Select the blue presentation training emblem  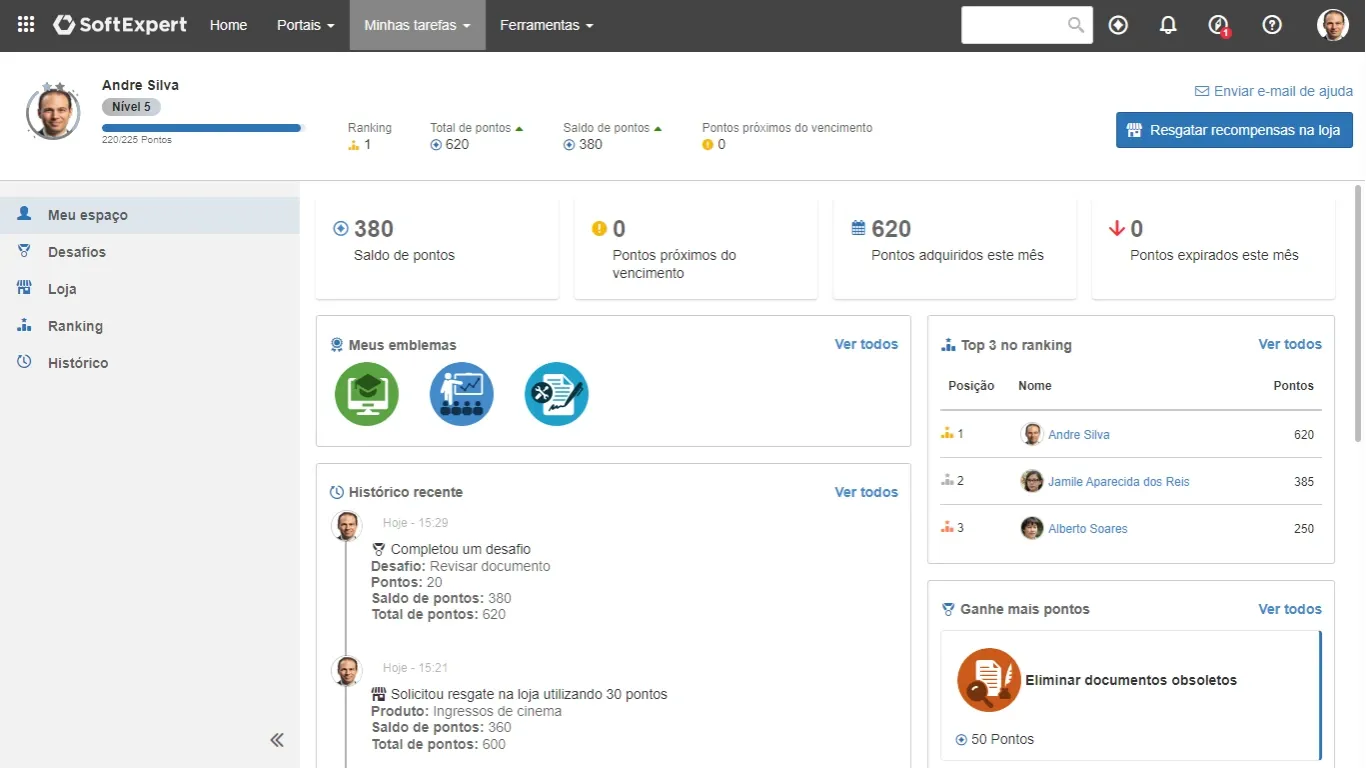461,394
